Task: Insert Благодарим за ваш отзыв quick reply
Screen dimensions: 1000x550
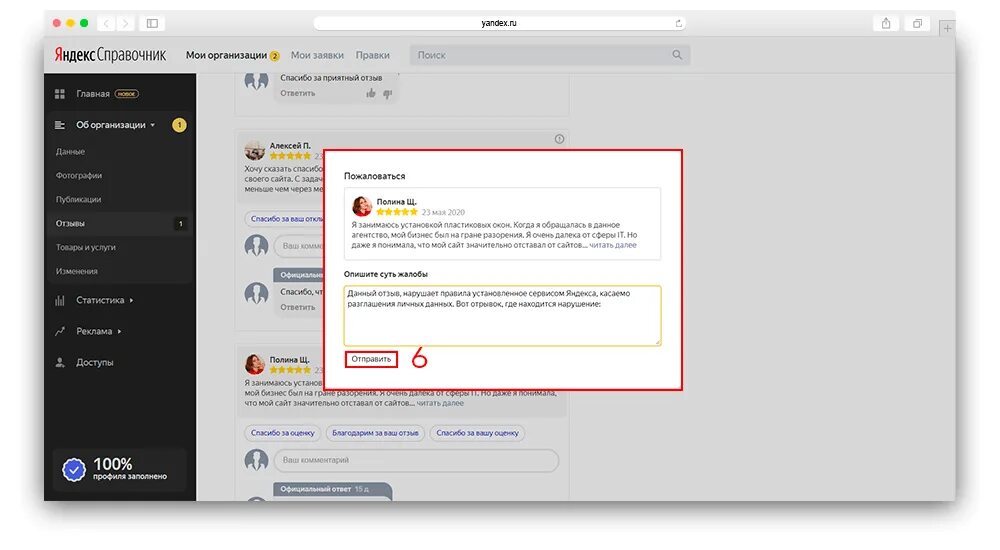Action: 375,433
